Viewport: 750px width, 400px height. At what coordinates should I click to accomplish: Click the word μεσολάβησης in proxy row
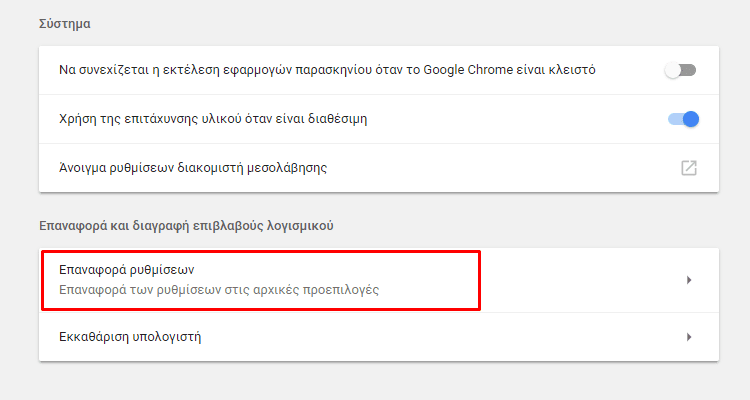(287, 168)
